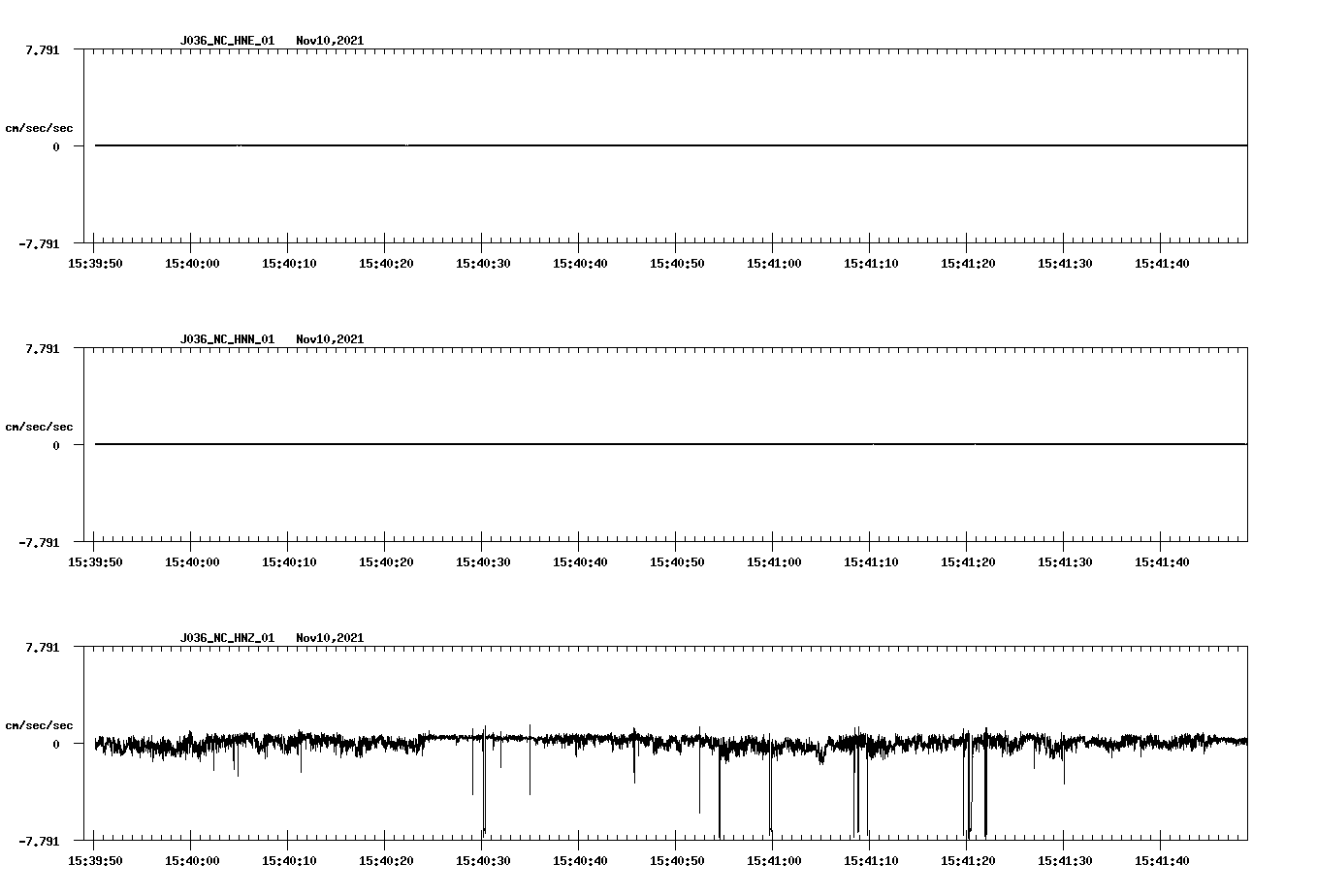Click the -7.791 lower limit on HNZ axis
The width and height of the screenshot is (1317, 896).
pos(39,841)
